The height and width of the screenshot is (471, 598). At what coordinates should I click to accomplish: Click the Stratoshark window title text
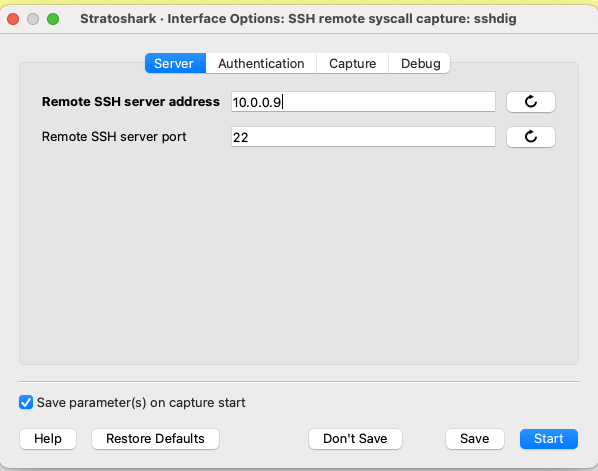tap(298, 19)
